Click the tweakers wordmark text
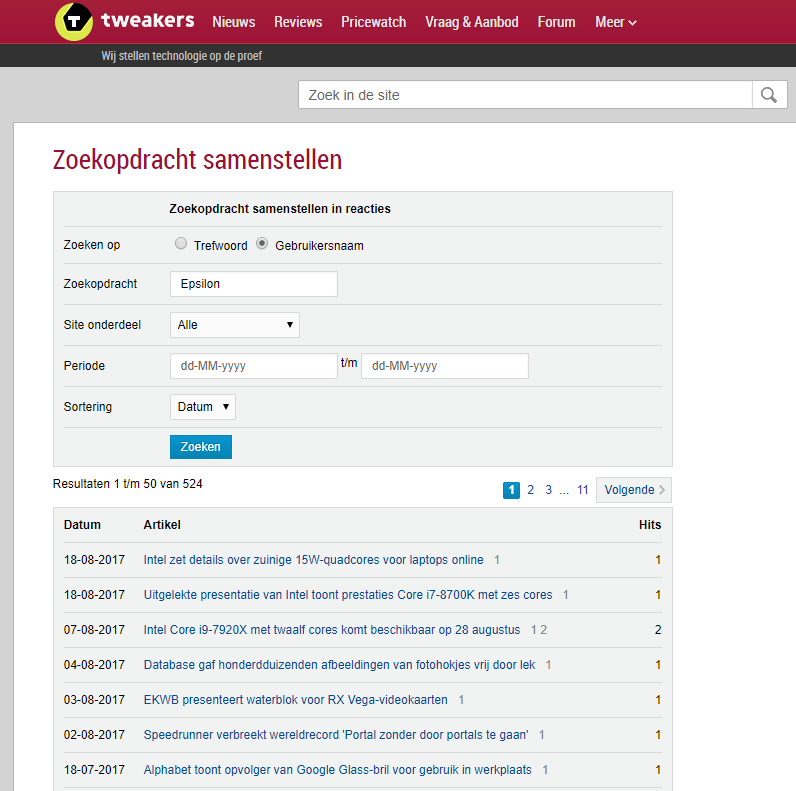Viewport: 796px width, 791px height. coord(147,20)
